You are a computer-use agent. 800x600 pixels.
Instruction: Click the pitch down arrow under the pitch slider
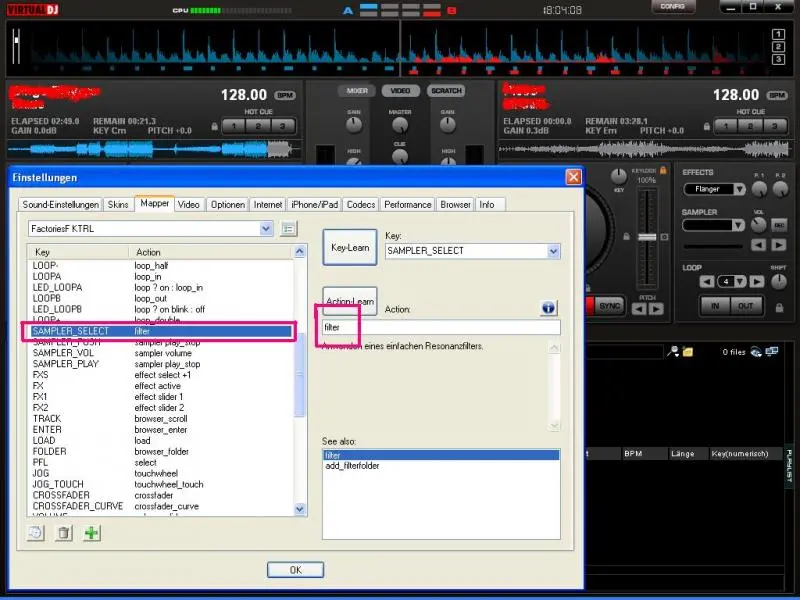coord(641,307)
